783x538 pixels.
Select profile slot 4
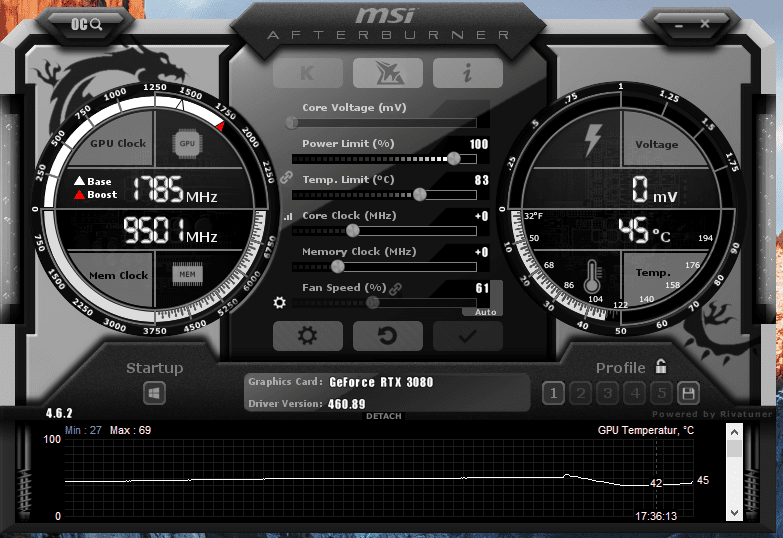pos(635,393)
